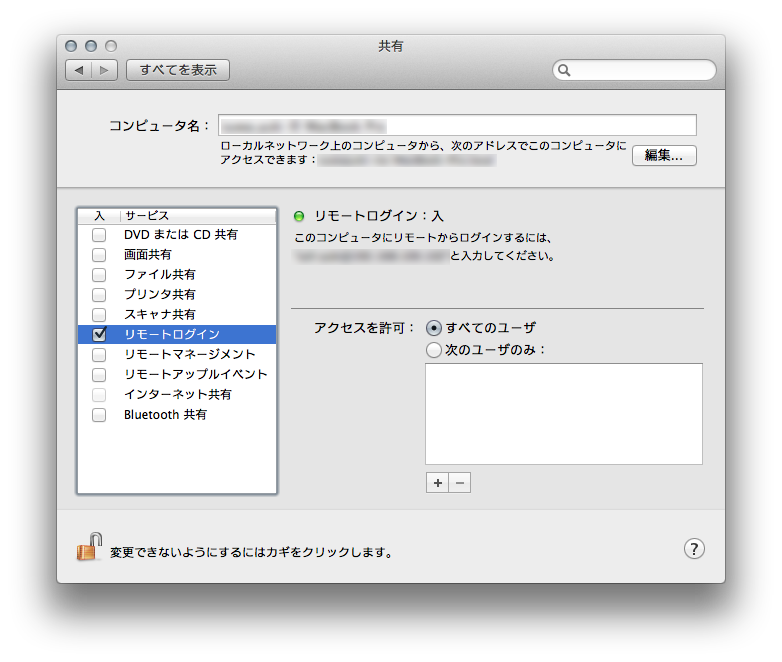The height and width of the screenshot is (662, 782).
Task: Uncheck the リモートログイン checkbox
Action: click(99, 335)
